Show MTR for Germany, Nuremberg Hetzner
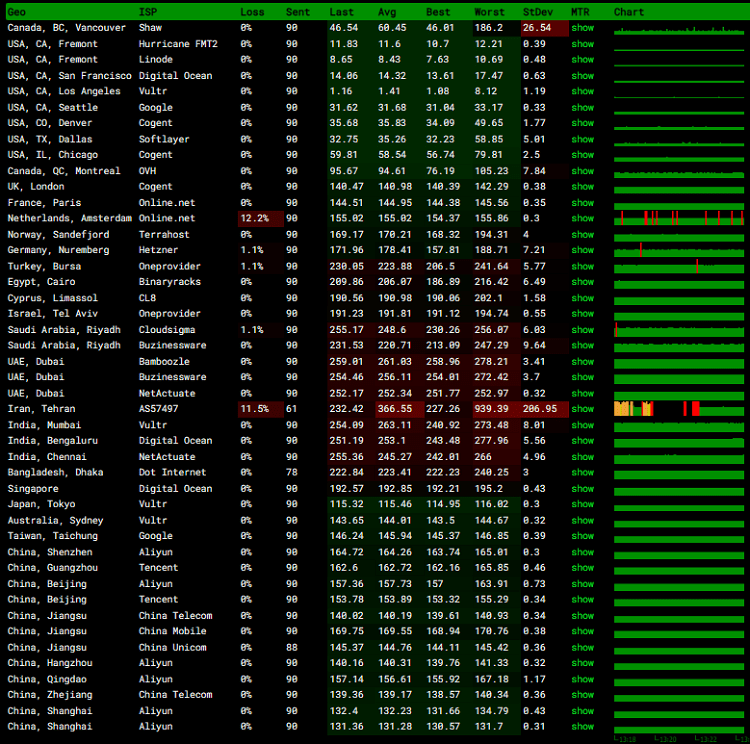750x744 pixels. click(x=582, y=250)
